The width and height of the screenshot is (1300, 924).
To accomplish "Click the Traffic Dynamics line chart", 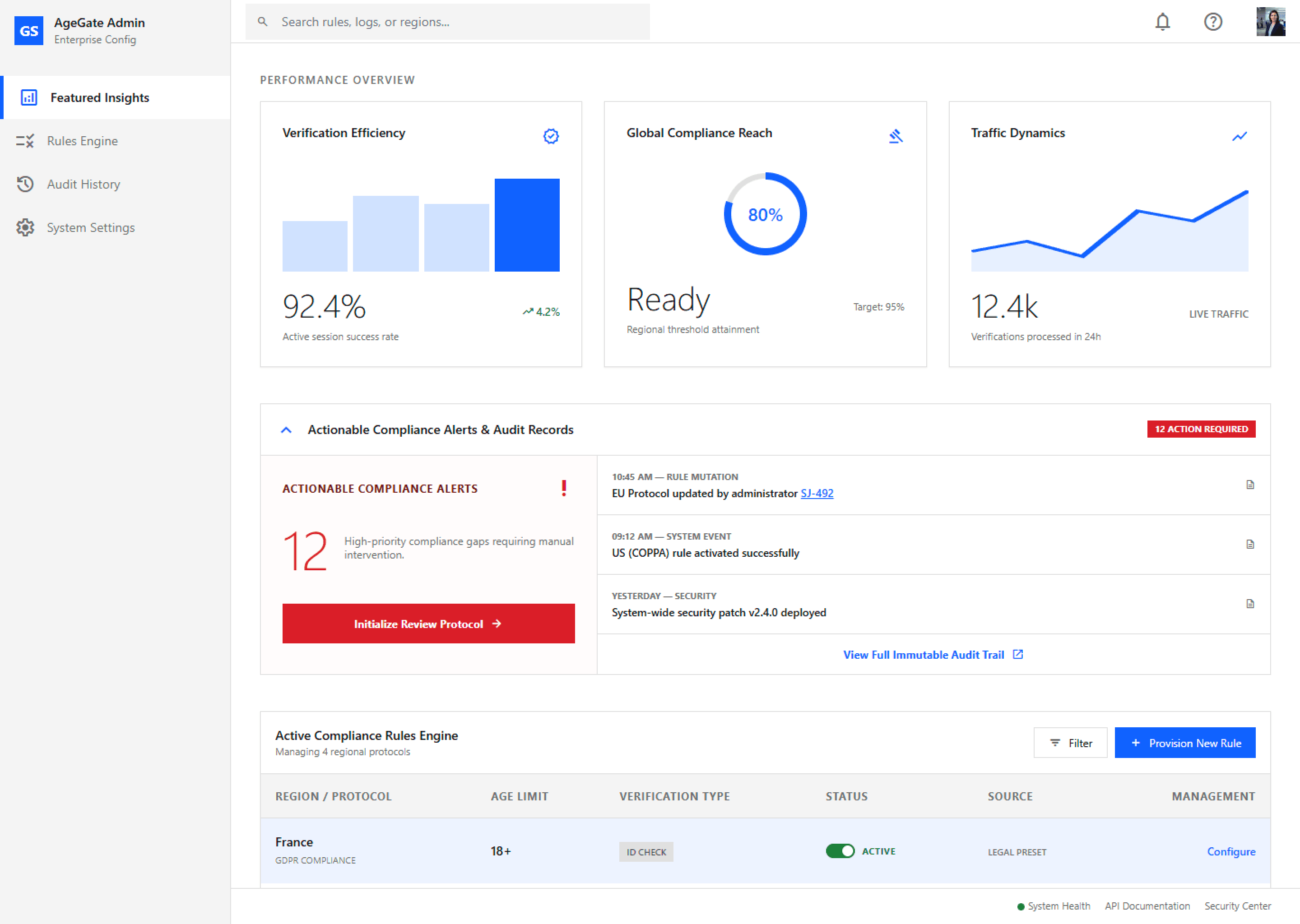I will pos(1110,231).
